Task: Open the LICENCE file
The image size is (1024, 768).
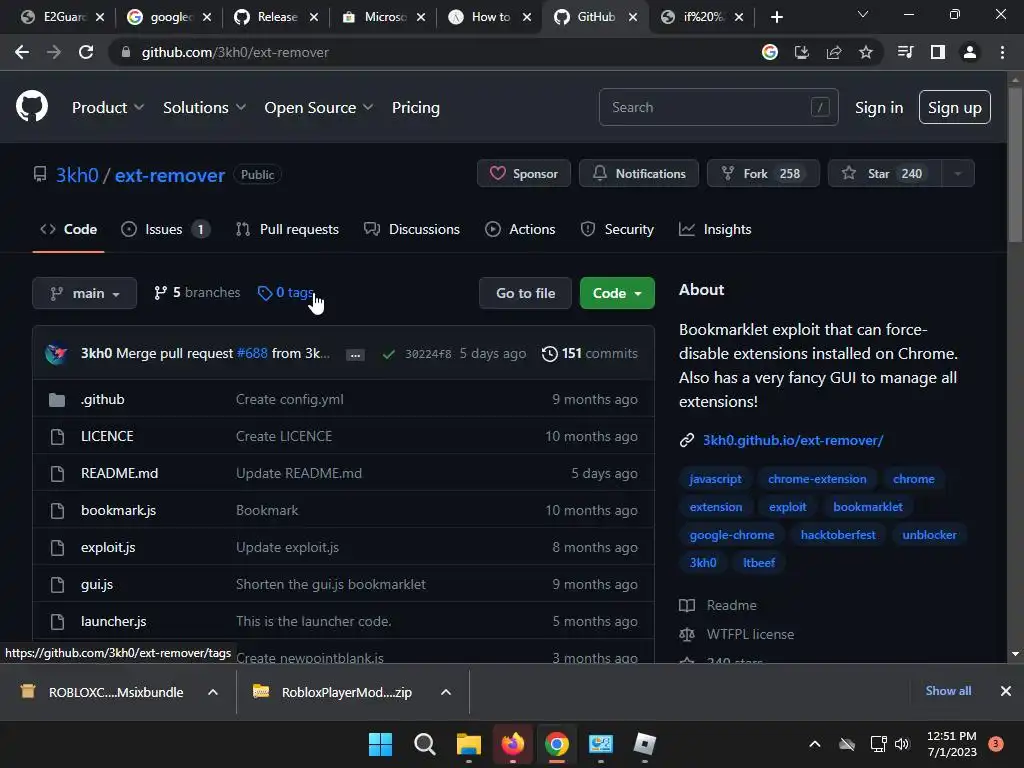Action: [x=107, y=436]
